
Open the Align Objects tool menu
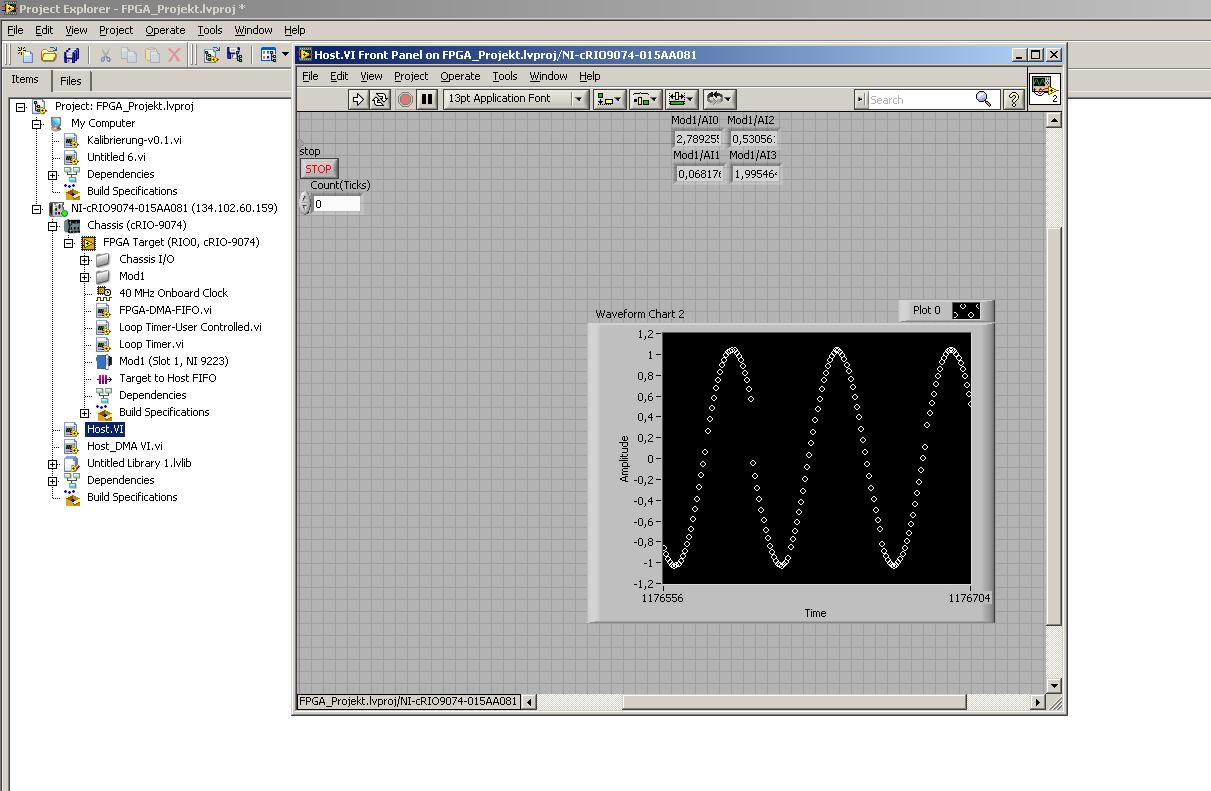[x=608, y=99]
